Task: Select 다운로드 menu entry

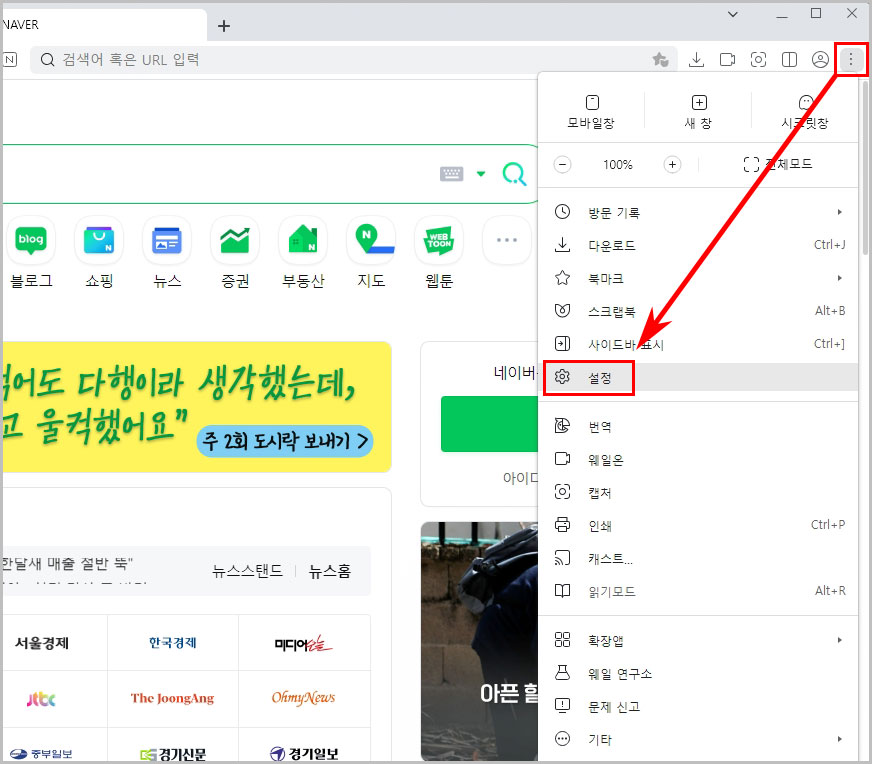Action: pos(698,245)
